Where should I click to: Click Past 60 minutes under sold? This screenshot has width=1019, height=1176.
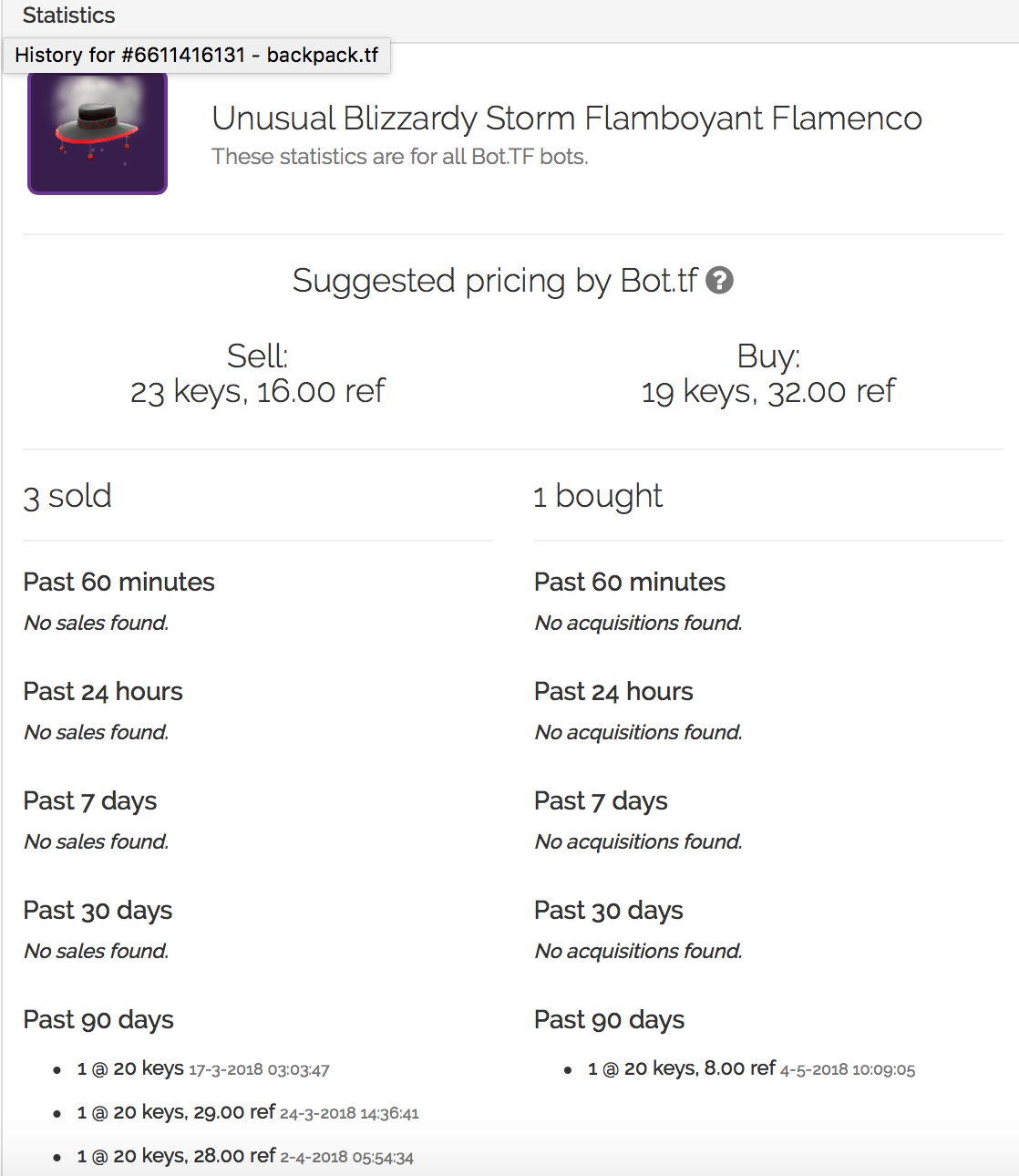click(x=119, y=582)
